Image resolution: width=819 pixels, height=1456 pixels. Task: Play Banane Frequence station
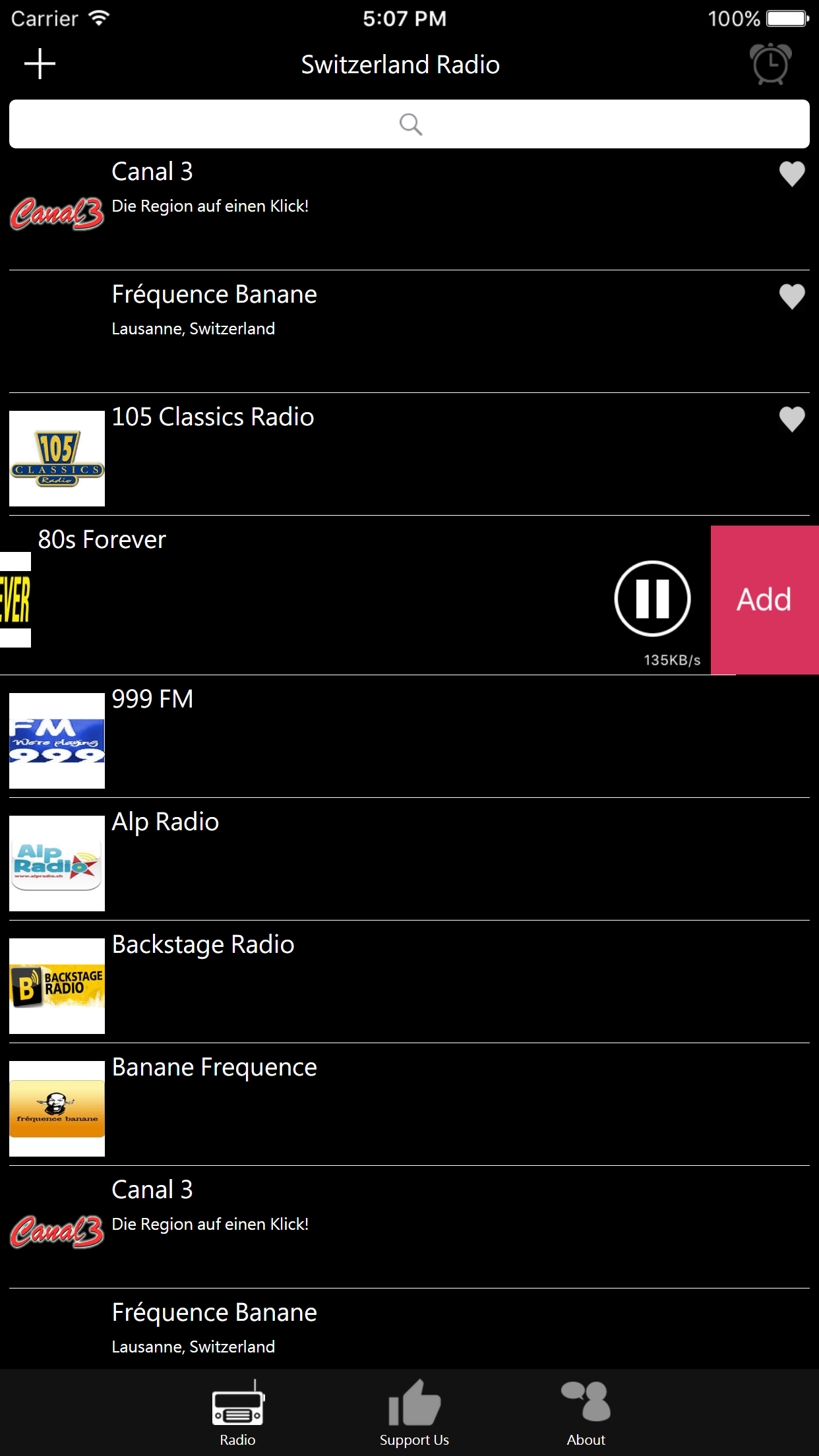(409, 1105)
